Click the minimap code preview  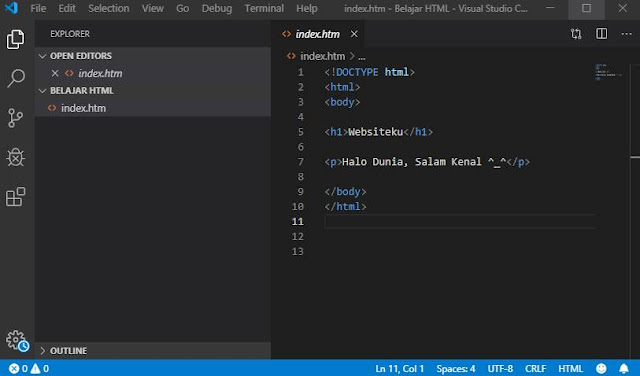608,72
